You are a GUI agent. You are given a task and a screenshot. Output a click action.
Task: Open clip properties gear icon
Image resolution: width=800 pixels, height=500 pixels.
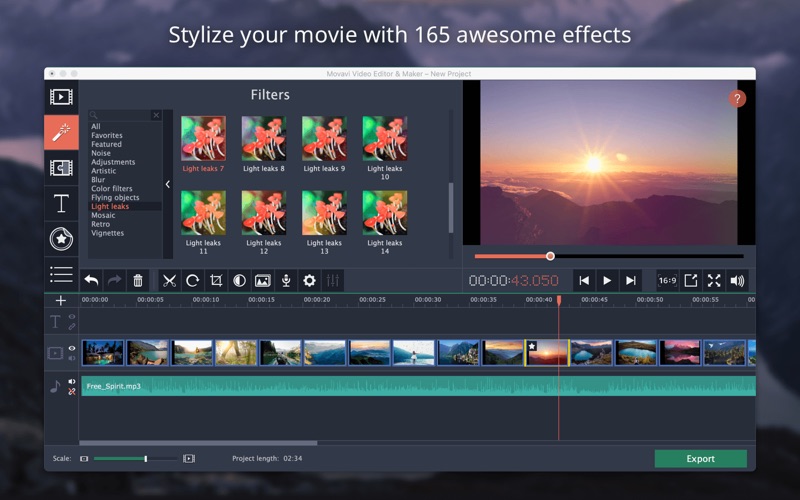[x=309, y=281]
